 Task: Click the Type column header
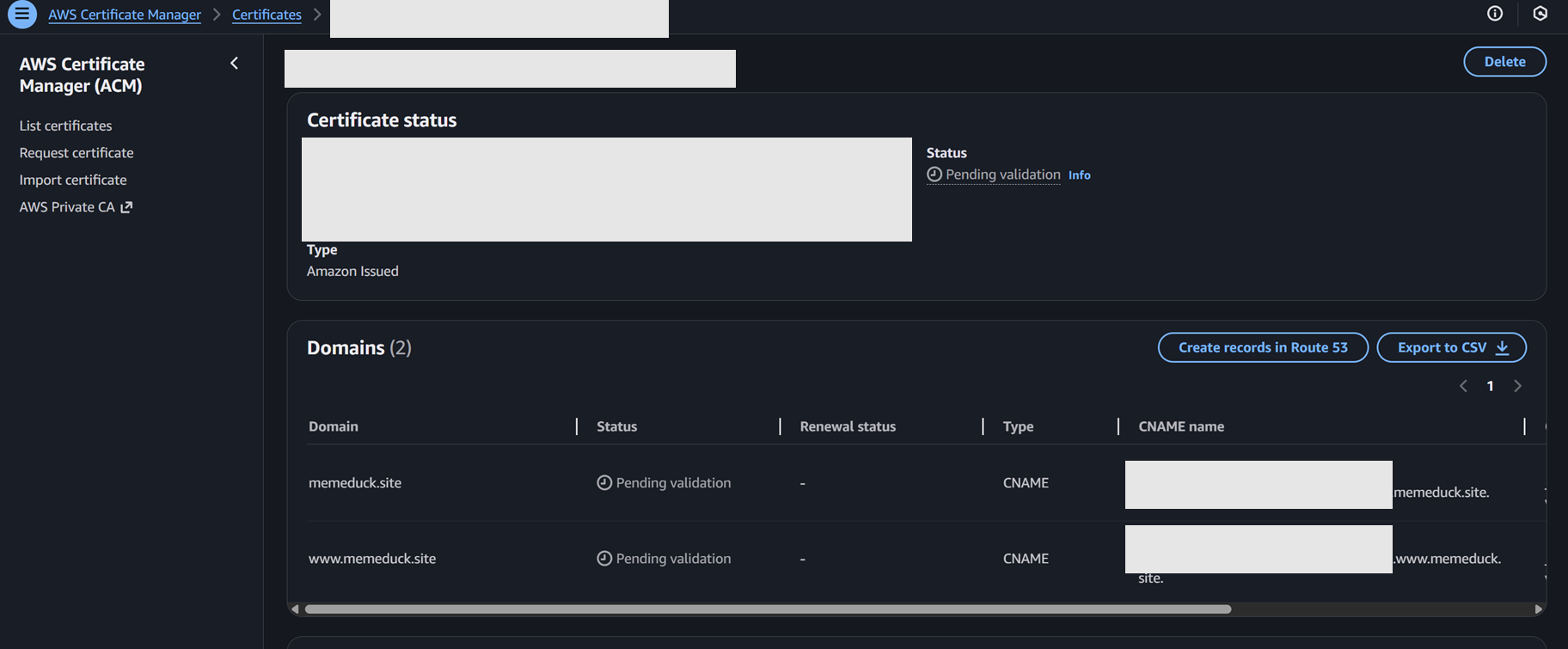coord(1018,426)
